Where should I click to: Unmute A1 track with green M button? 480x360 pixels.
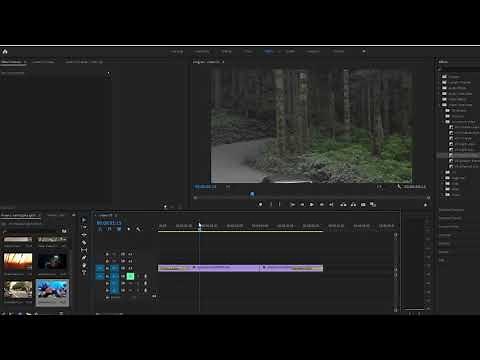130,276
